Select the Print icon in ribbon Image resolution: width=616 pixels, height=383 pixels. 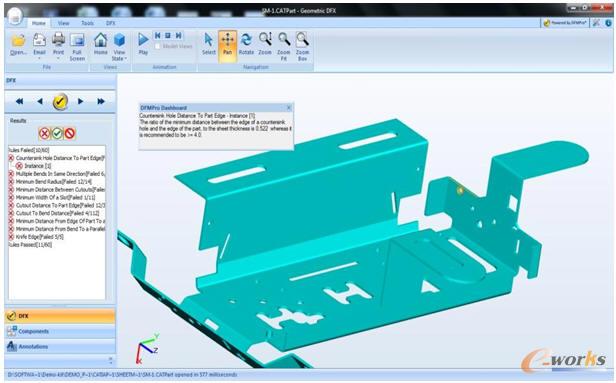point(58,40)
